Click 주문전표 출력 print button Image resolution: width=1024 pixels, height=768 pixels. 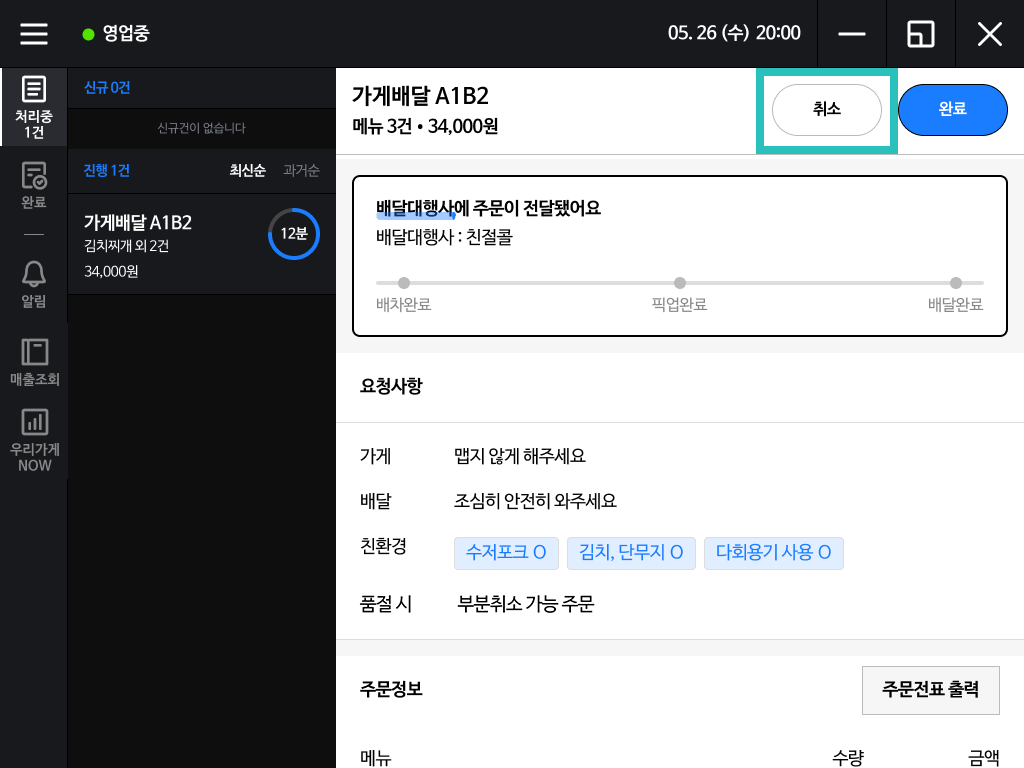[931, 690]
